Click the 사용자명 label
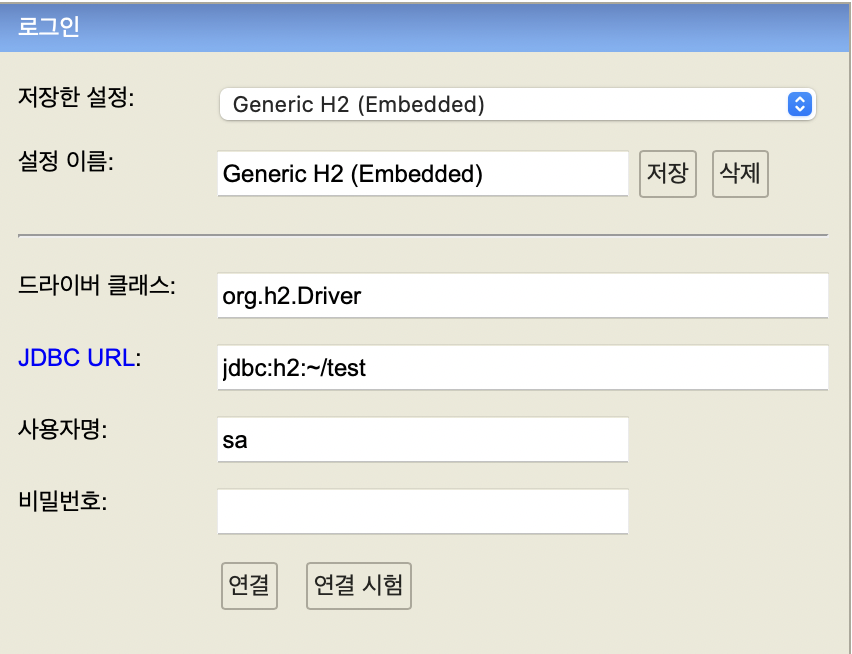 click(62, 429)
